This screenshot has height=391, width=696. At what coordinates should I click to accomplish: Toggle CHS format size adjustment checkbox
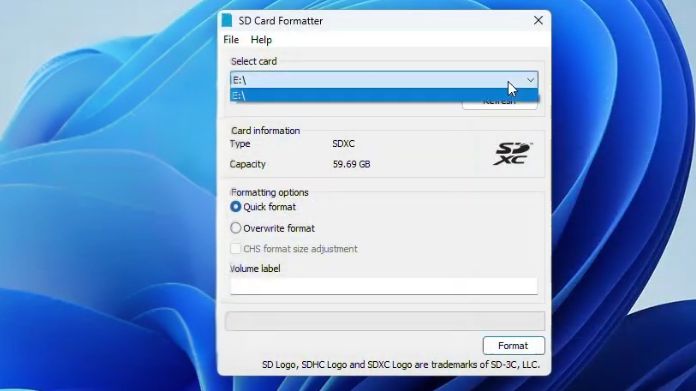[x=236, y=249]
